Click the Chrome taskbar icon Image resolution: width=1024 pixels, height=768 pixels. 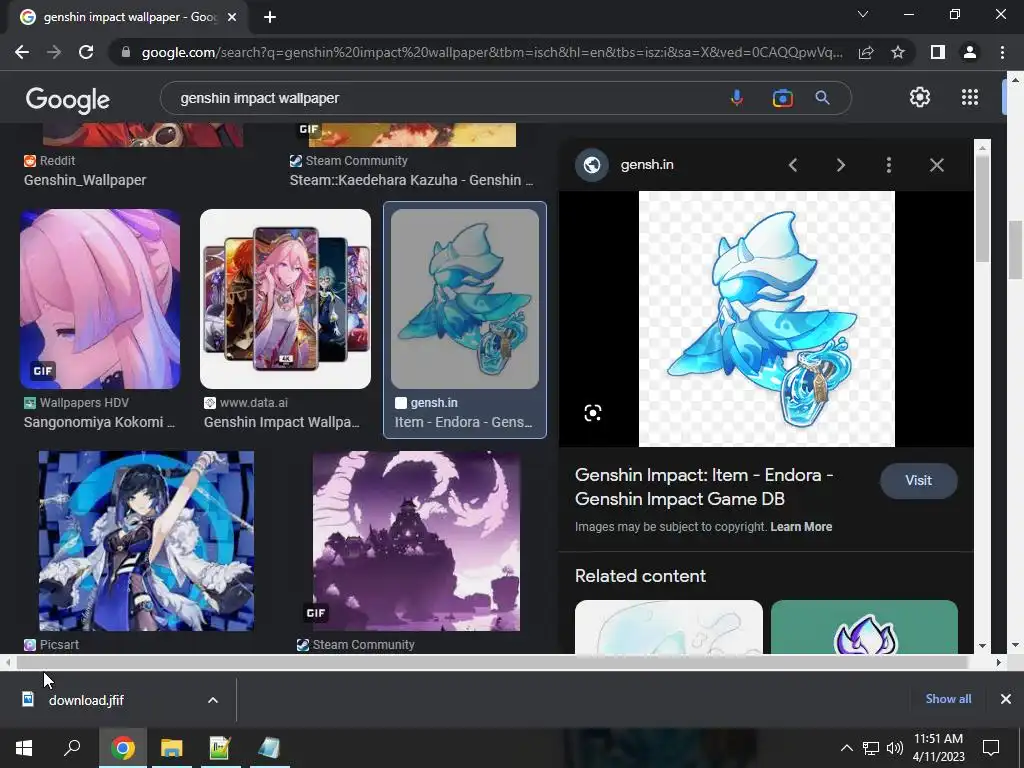122,747
